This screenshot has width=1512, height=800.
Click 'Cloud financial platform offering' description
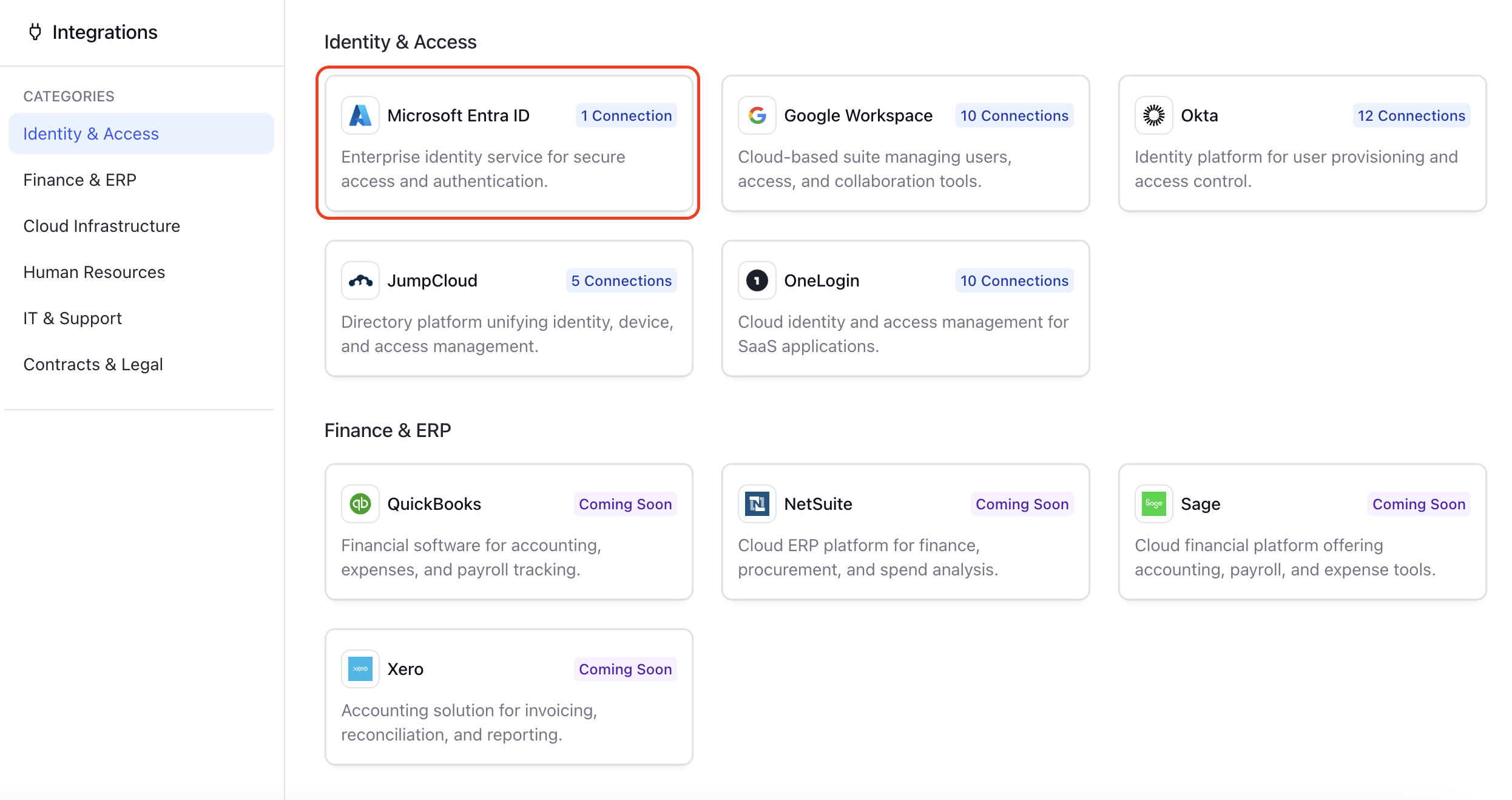(1285, 557)
